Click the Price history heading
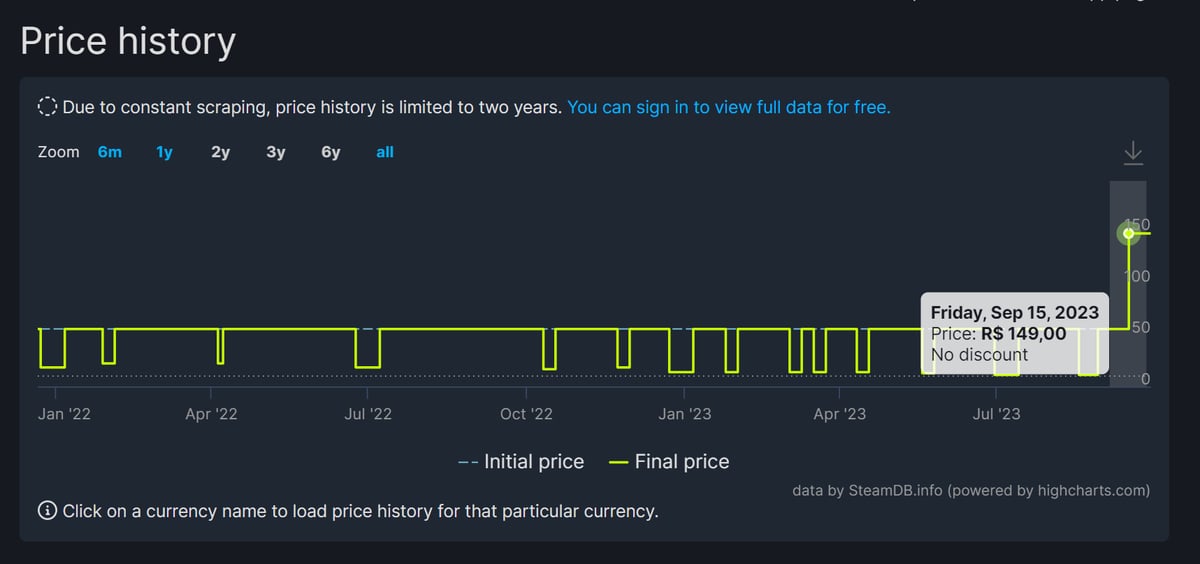 click(128, 41)
